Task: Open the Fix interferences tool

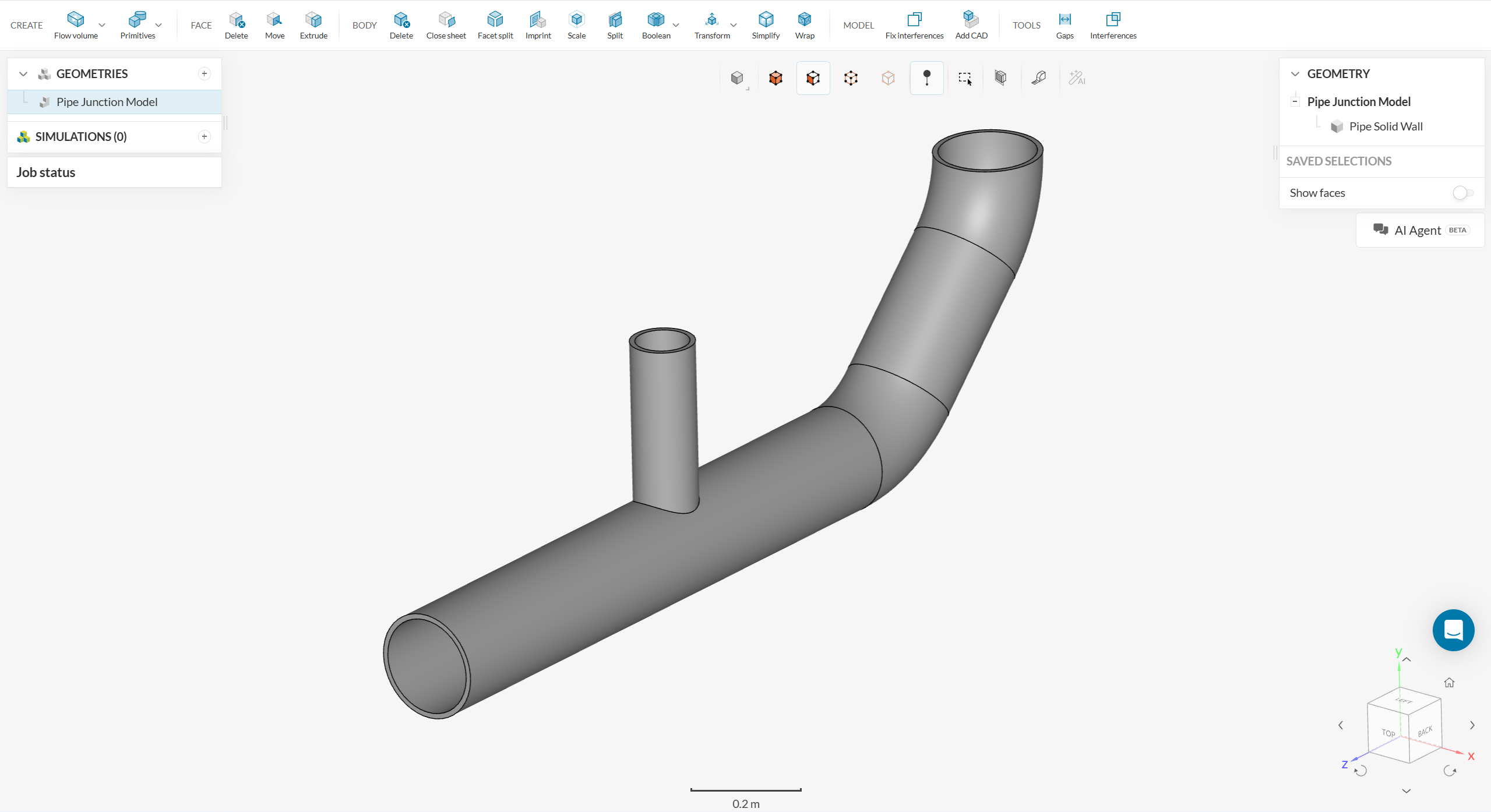Action: pos(914,19)
